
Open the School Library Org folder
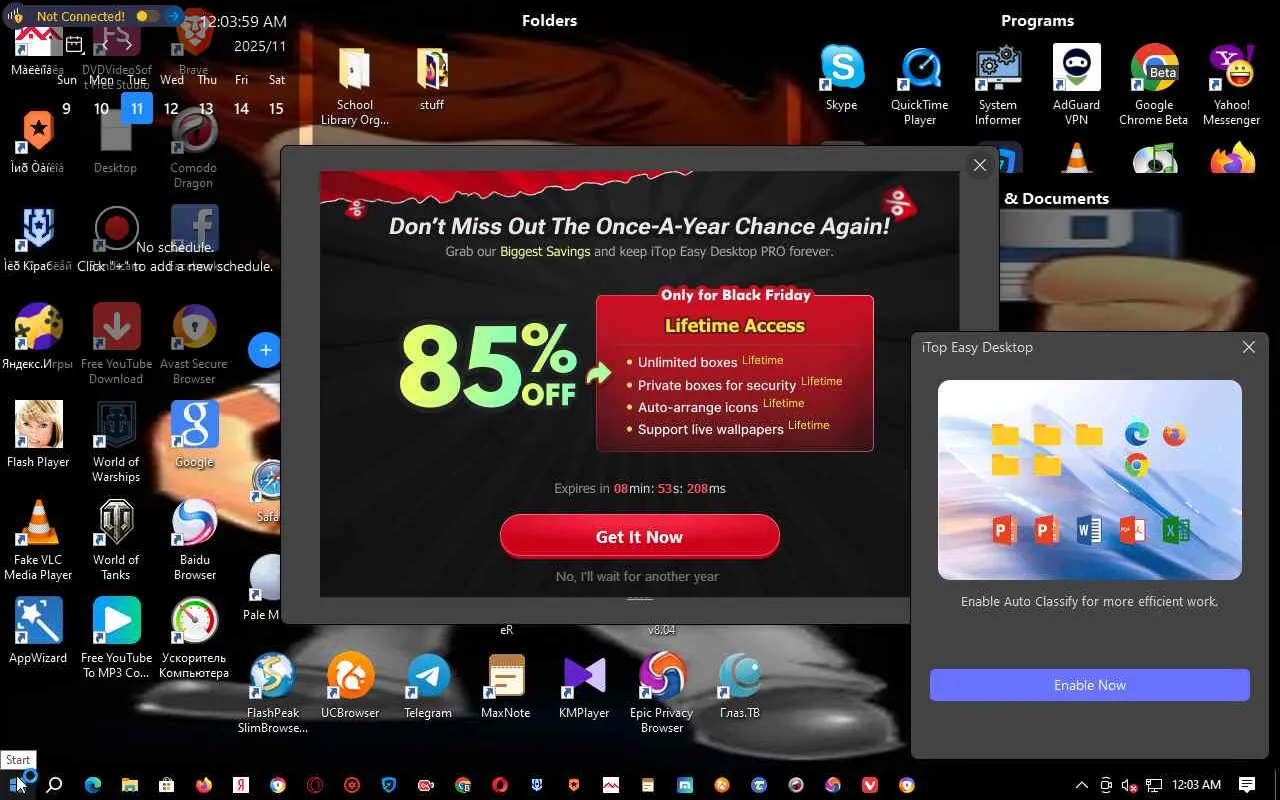354,86
